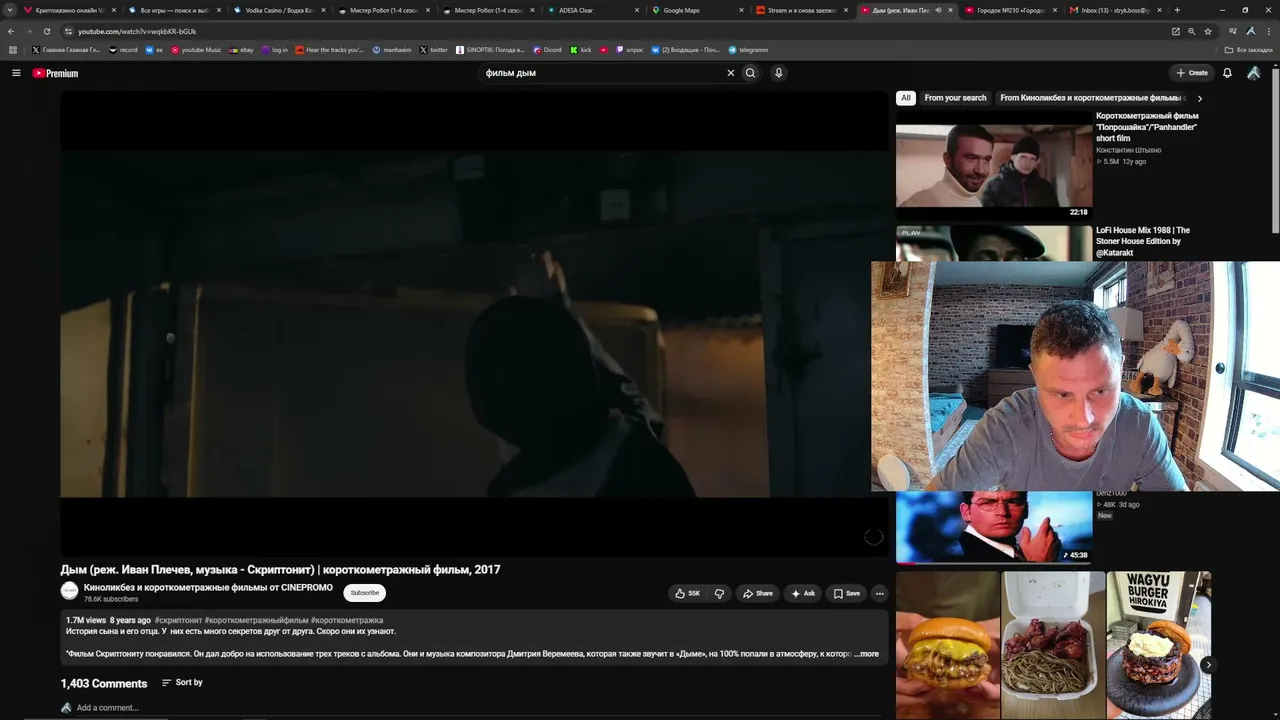The image size is (1280, 720).
Task: Close the ADESA Clear tab
Action: (638, 10)
